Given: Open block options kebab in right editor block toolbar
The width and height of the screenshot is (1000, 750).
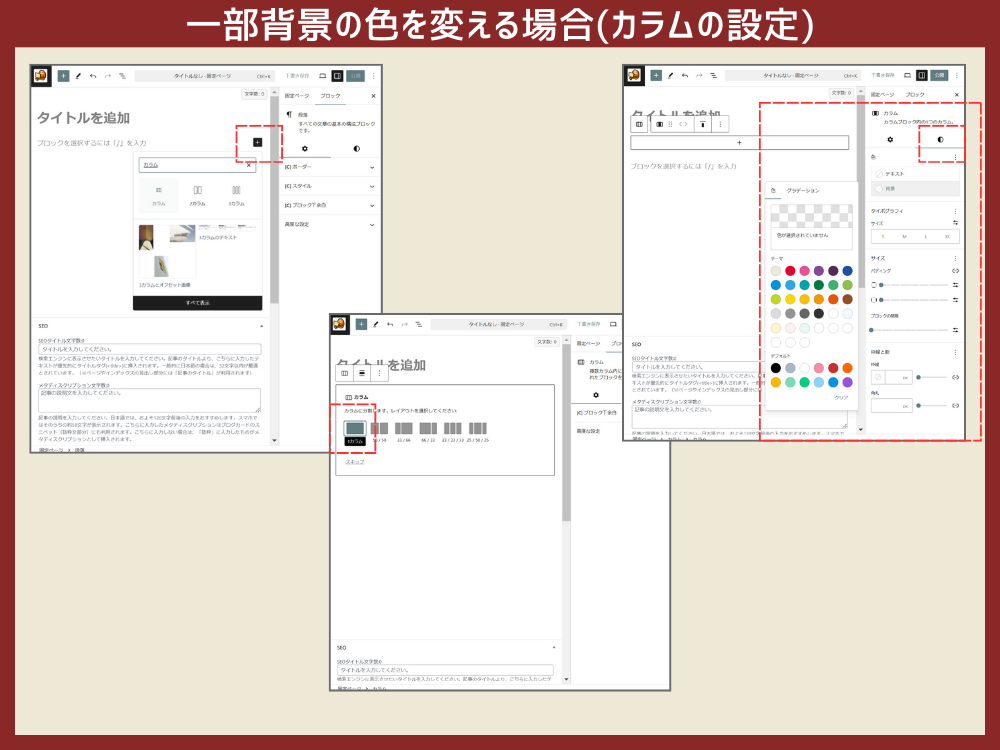Looking at the screenshot, I should coord(720,124).
